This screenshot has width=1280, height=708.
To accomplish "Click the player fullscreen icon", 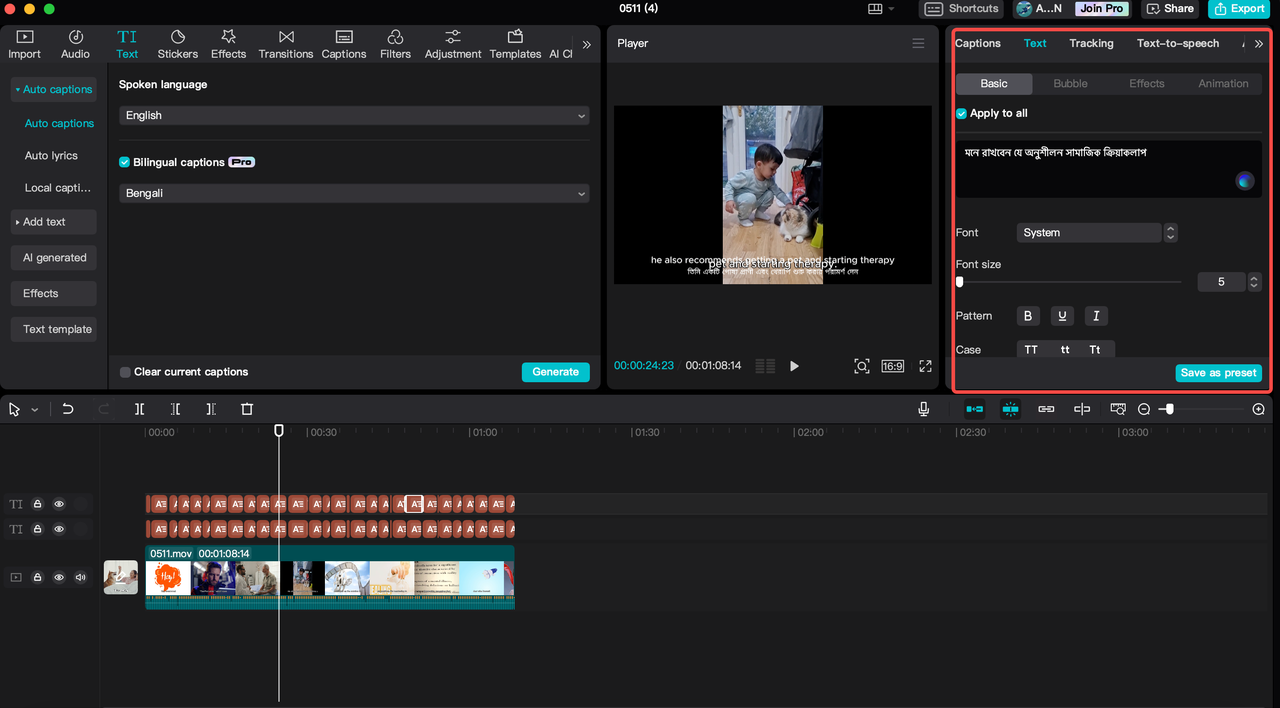I will click(x=925, y=366).
